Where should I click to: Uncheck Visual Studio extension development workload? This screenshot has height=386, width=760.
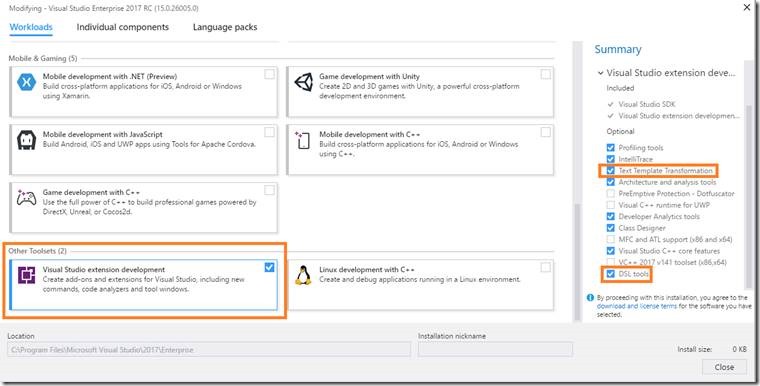pos(269,267)
